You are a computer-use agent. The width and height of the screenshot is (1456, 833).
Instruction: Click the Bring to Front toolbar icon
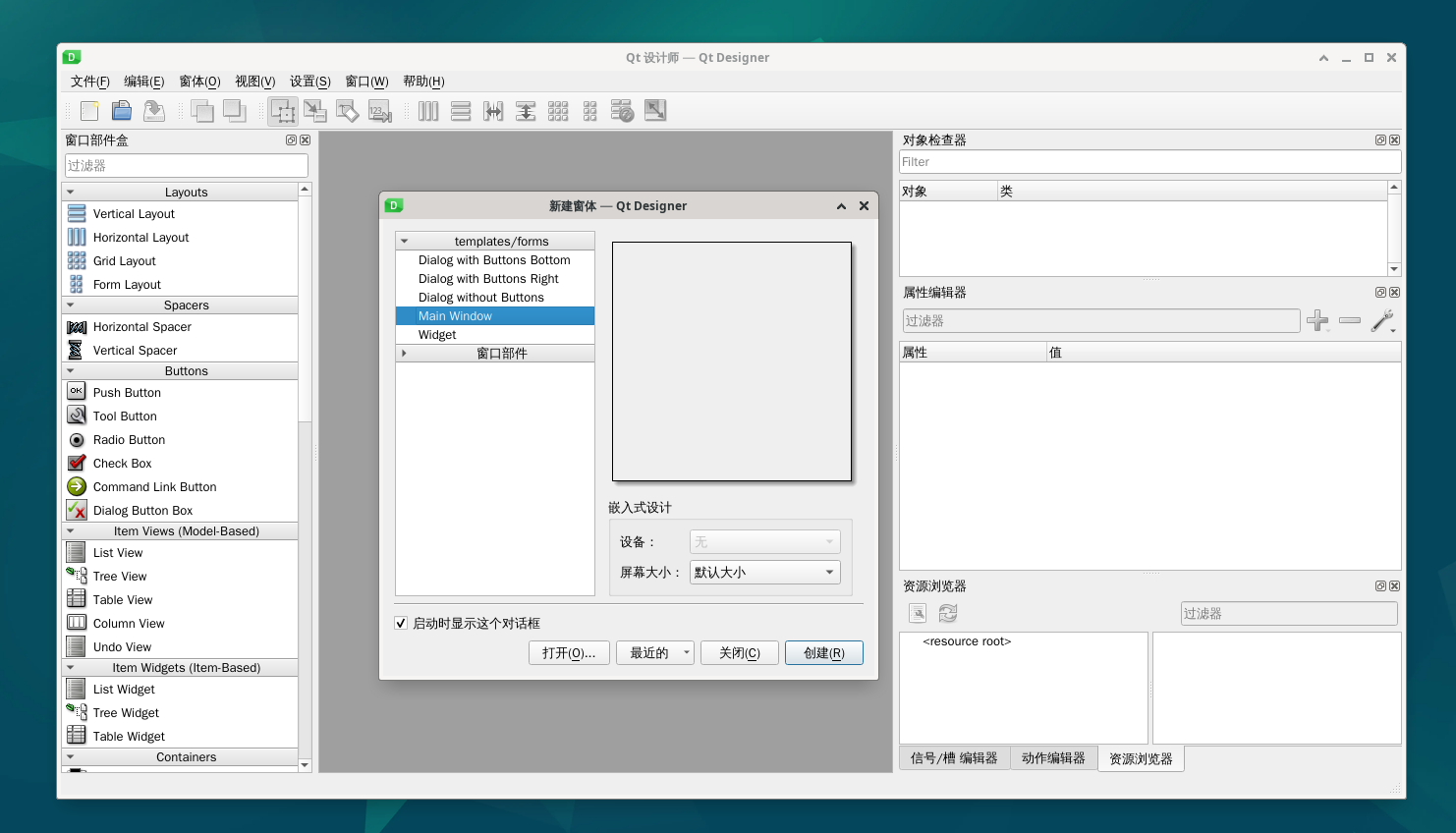(x=235, y=111)
